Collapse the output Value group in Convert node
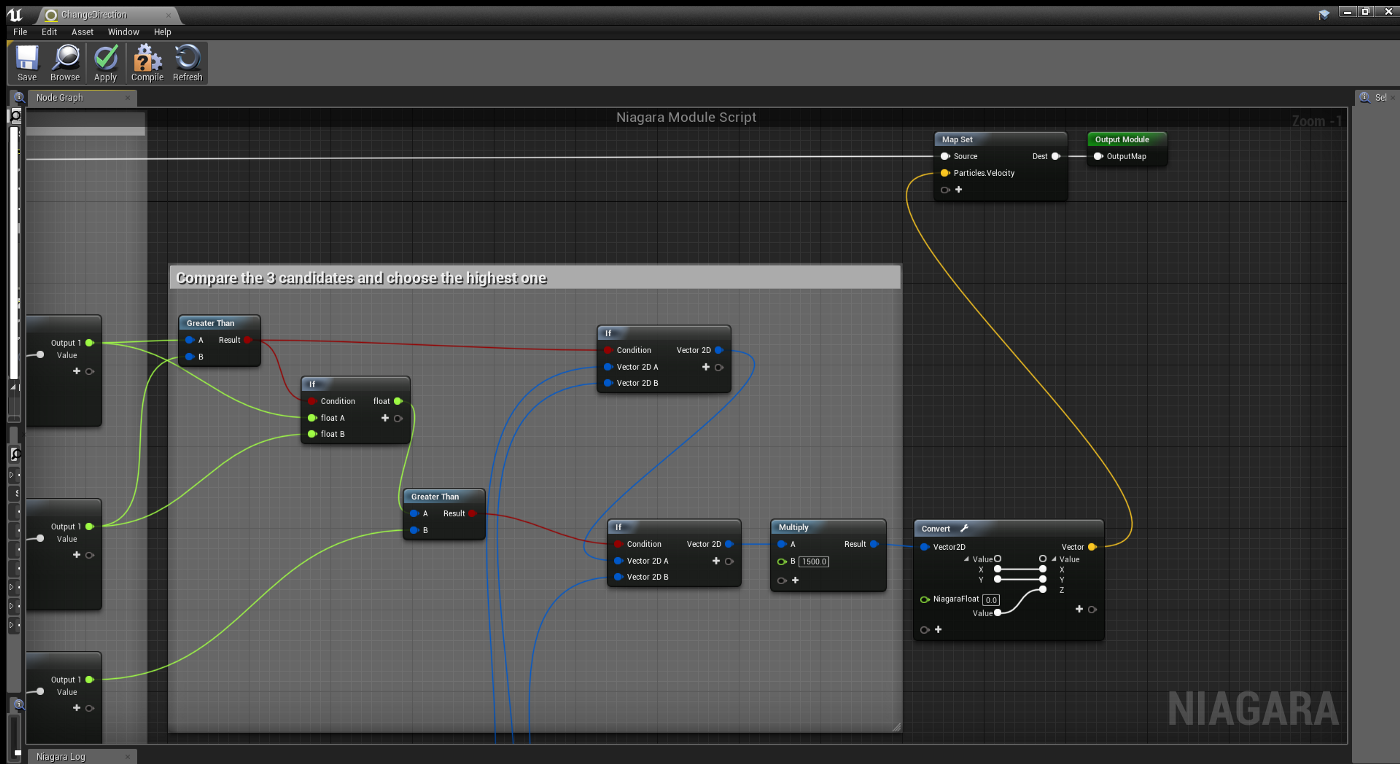 tap(1053, 559)
